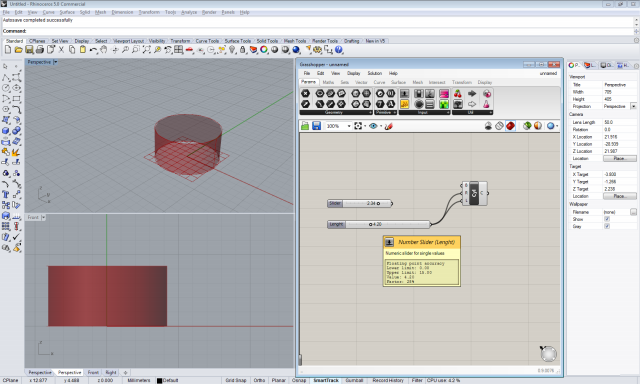Click the Zoom Extents frame icon in Grasshopper
640x384 pixels.
point(358,126)
